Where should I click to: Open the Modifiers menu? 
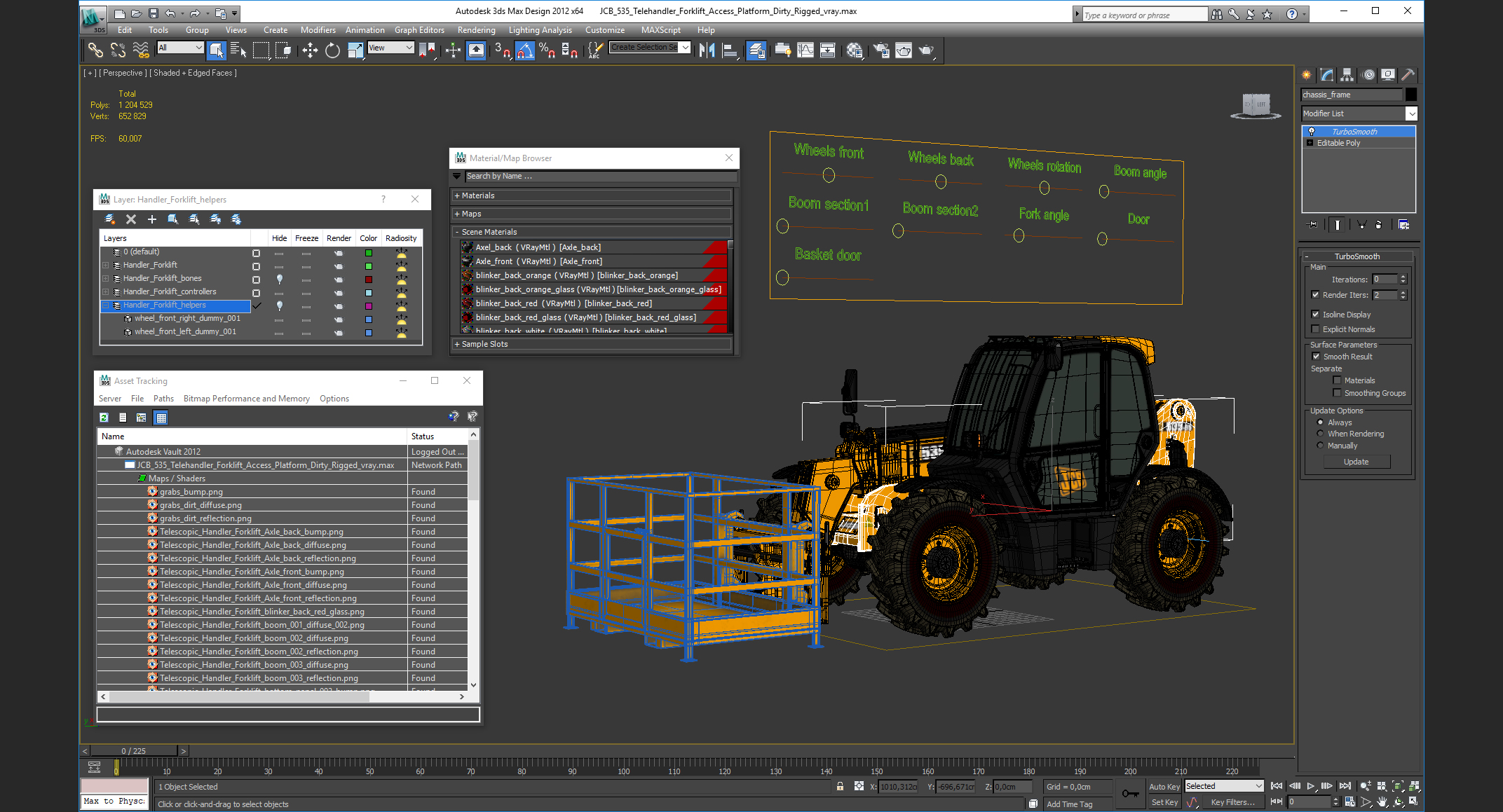318,30
